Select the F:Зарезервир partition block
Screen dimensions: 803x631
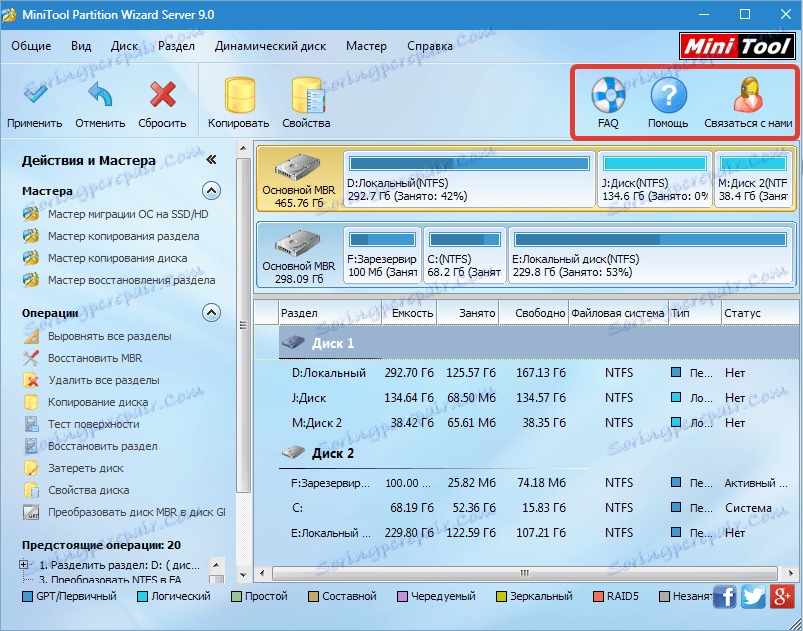382,255
